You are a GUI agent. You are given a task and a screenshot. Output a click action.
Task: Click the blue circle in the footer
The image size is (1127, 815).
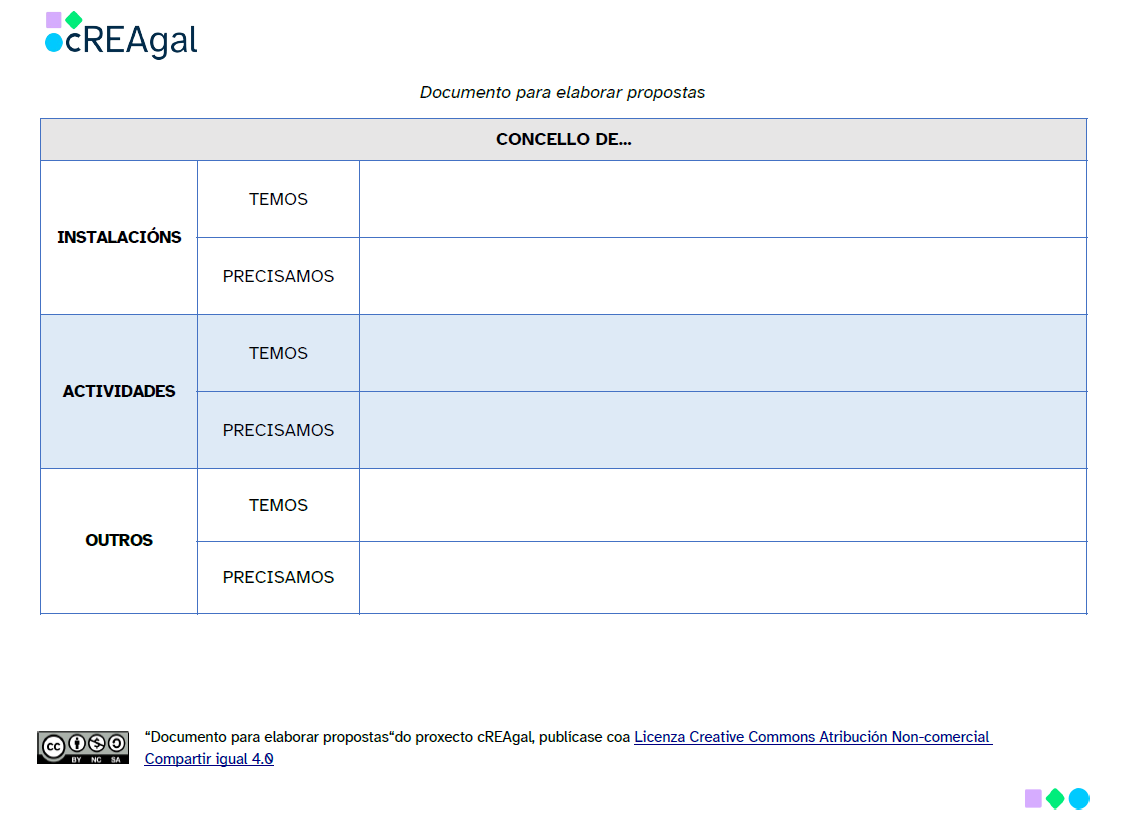point(1078,798)
